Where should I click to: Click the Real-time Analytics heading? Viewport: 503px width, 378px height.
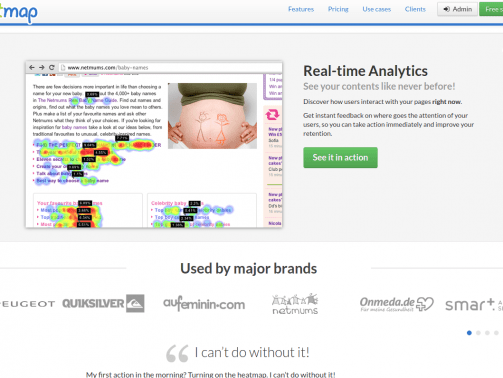365,71
